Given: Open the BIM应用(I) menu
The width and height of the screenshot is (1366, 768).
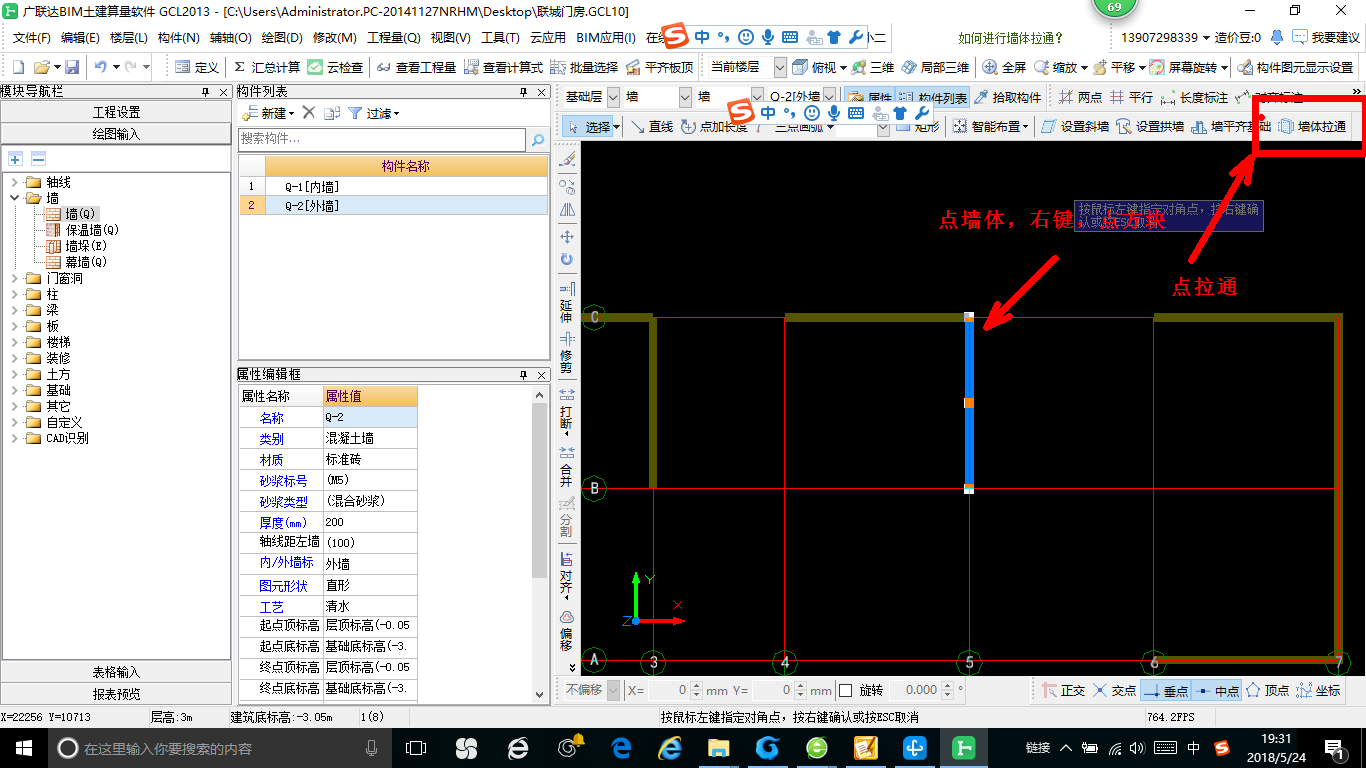Looking at the screenshot, I should [607, 38].
